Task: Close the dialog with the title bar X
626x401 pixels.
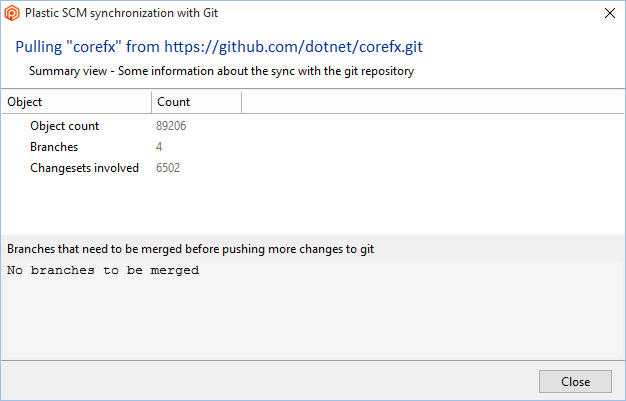Action: (x=610, y=13)
